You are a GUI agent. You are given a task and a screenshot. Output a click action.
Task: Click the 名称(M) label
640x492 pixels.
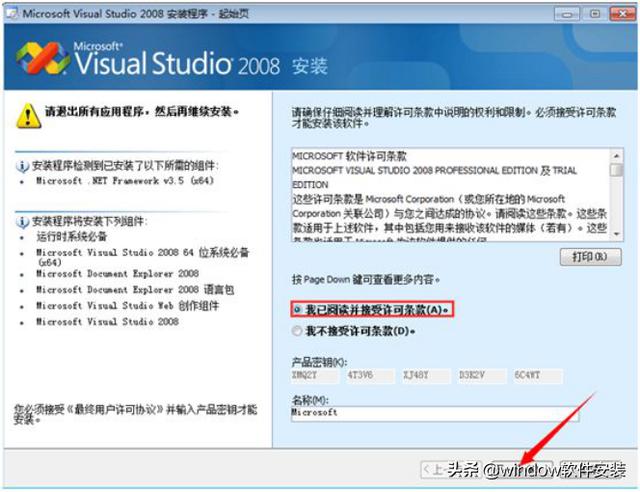click(310, 400)
